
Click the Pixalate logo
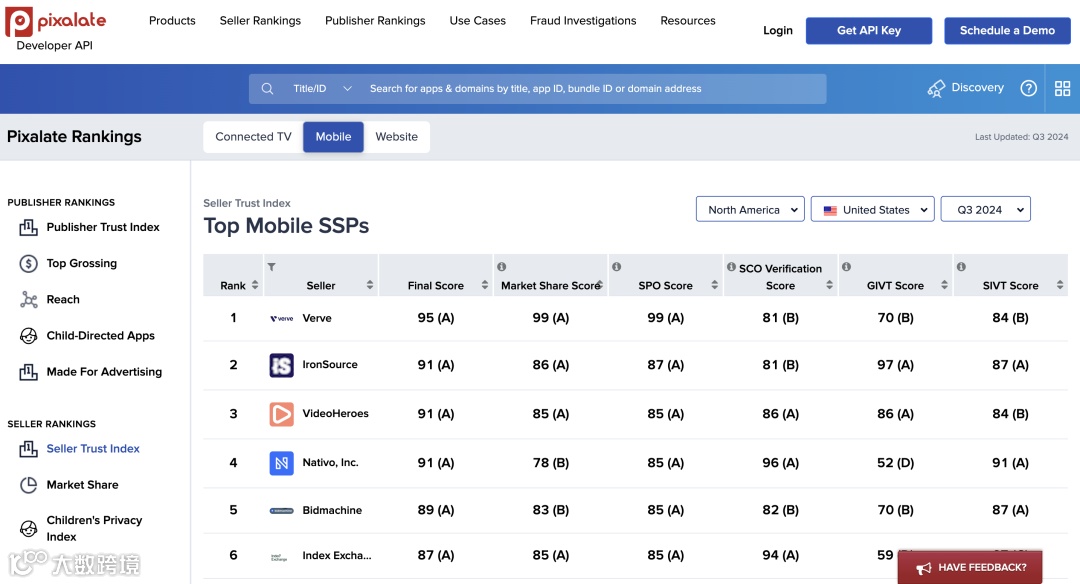click(x=55, y=21)
